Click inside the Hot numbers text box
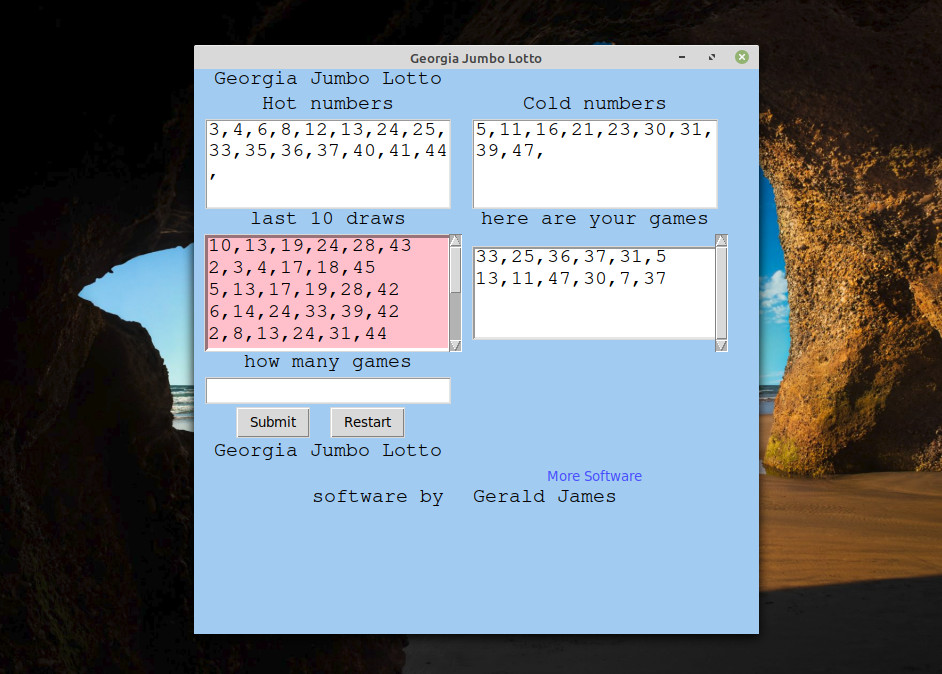942x674 pixels. 328,164
